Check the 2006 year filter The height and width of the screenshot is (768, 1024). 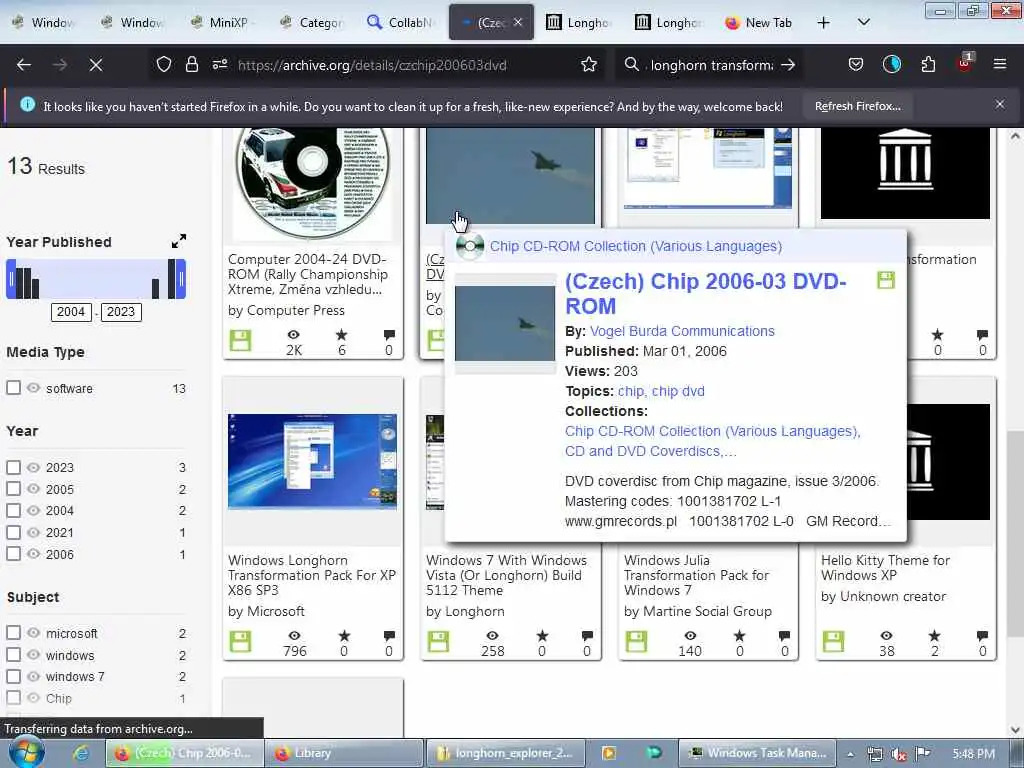13,554
